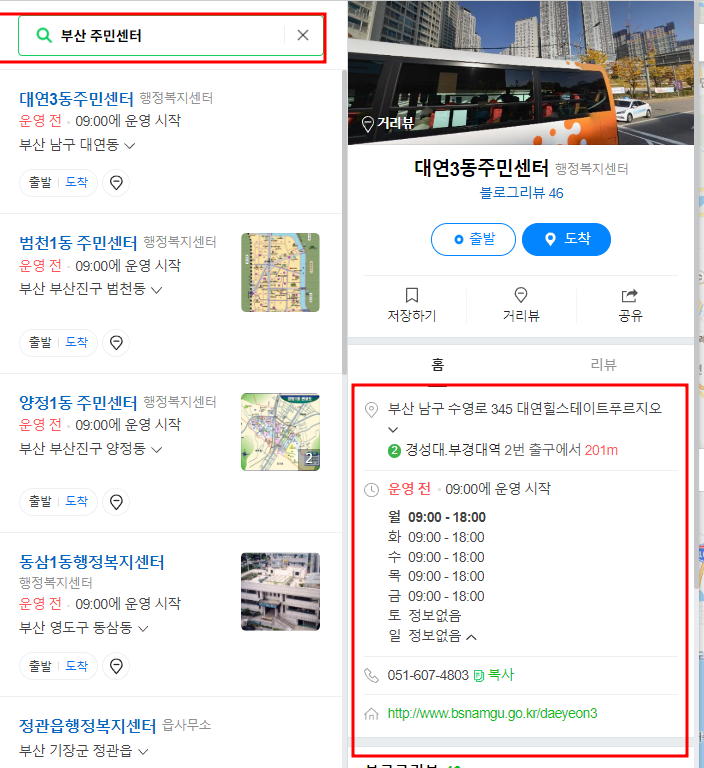Viewport: 704px width, 768px height.
Task: Open 범천1동 주민센터 map thumbnail
Action: [x=280, y=272]
